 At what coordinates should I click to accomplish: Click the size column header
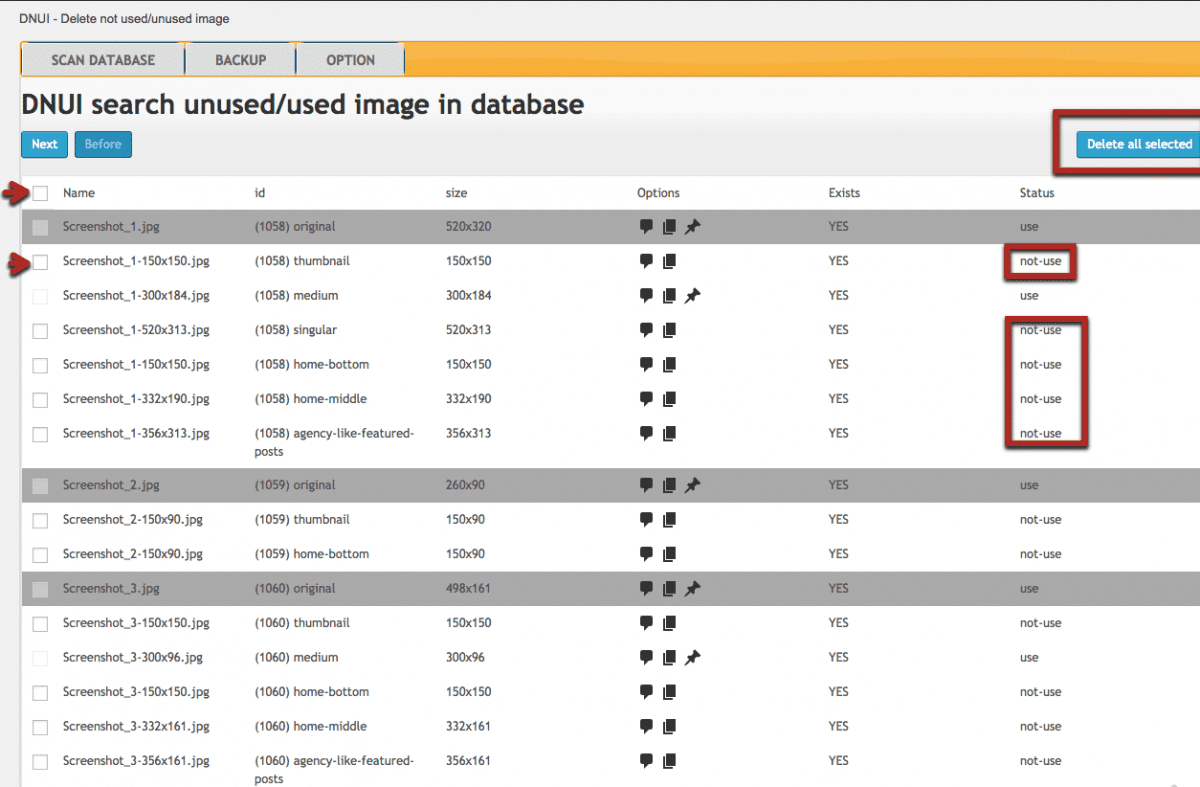click(x=456, y=193)
